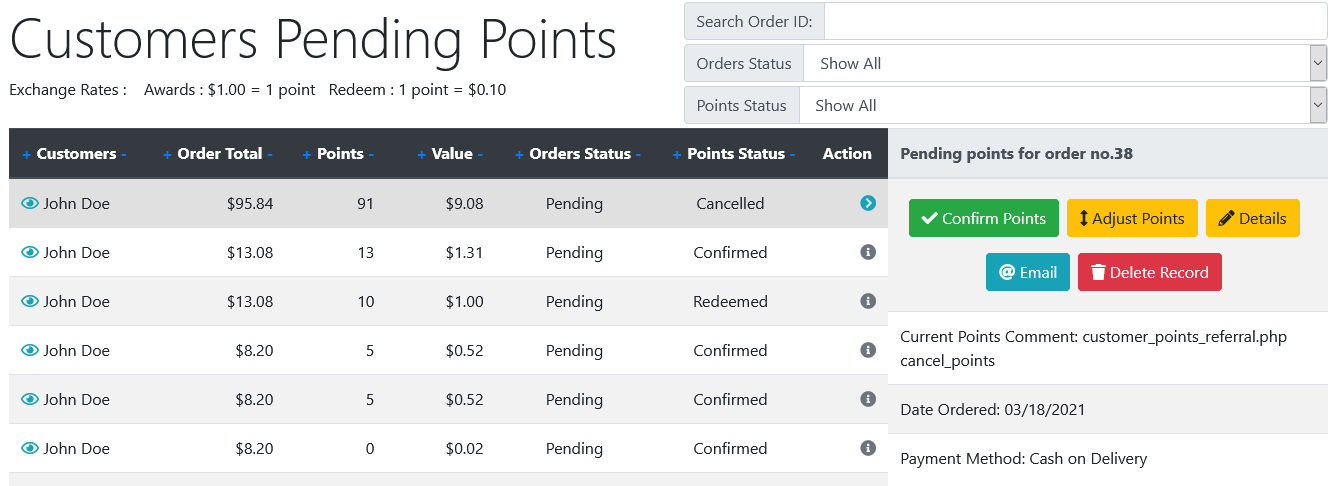Image resolution: width=1334 pixels, height=486 pixels.
Task: Sort ascending using plus beside Customers header
Action: 27,154
